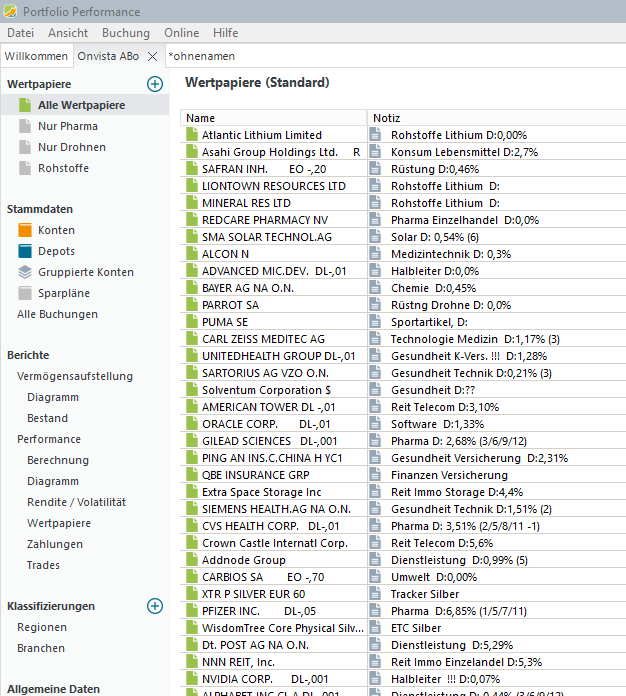The image size is (626, 696).
Task: Open the Hilfe menu
Action: click(x=225, y=33)
